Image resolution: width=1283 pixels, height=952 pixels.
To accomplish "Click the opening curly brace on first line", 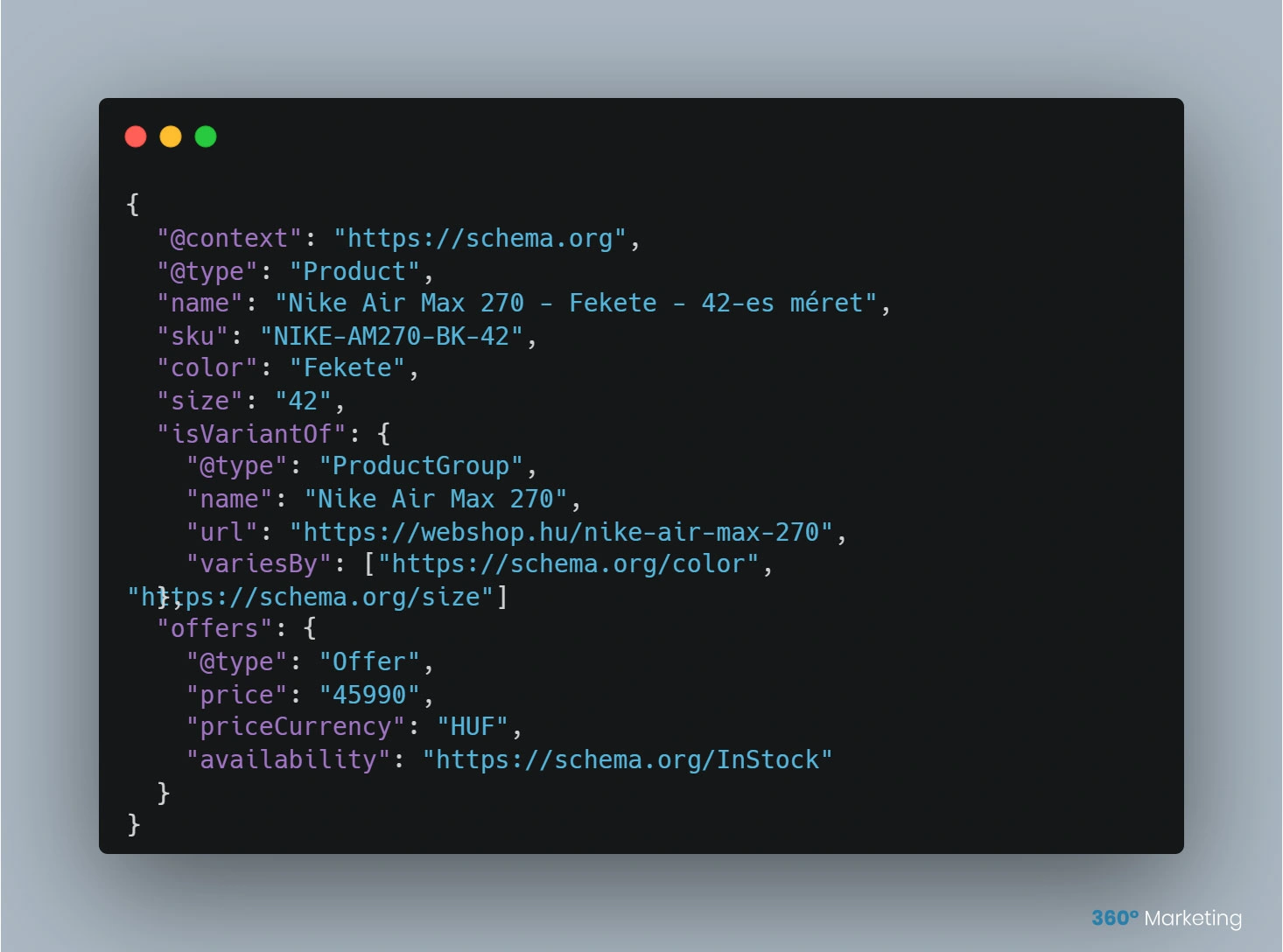I will 133,205.
